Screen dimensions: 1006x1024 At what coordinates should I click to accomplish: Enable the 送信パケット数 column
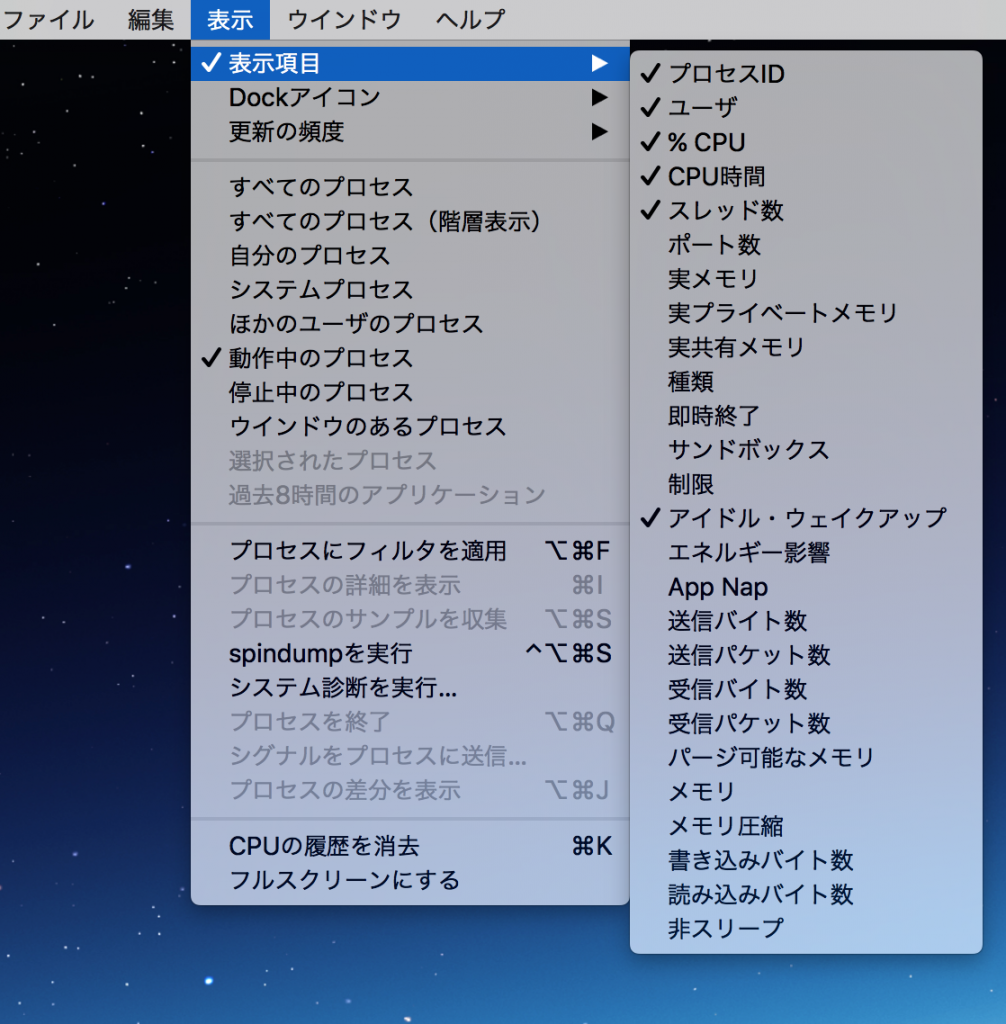point(806,655)
